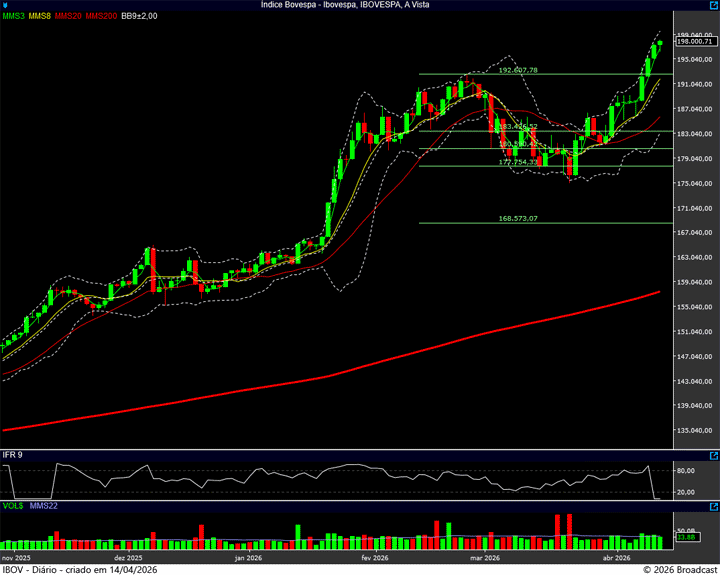
Task: Select the IFR 9 indicator title
Action: [14, 455]
